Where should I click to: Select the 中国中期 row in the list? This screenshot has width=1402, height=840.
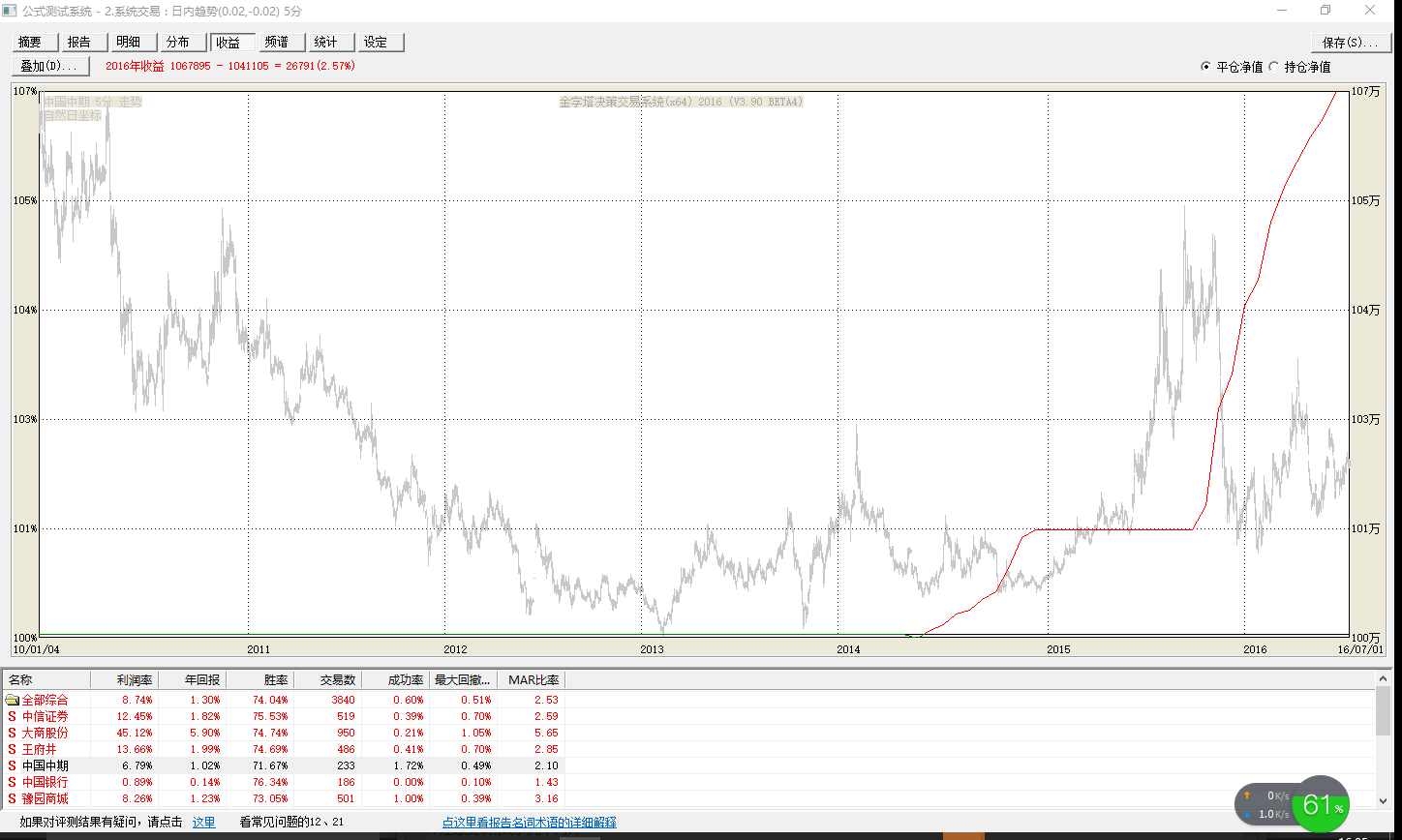45,765
